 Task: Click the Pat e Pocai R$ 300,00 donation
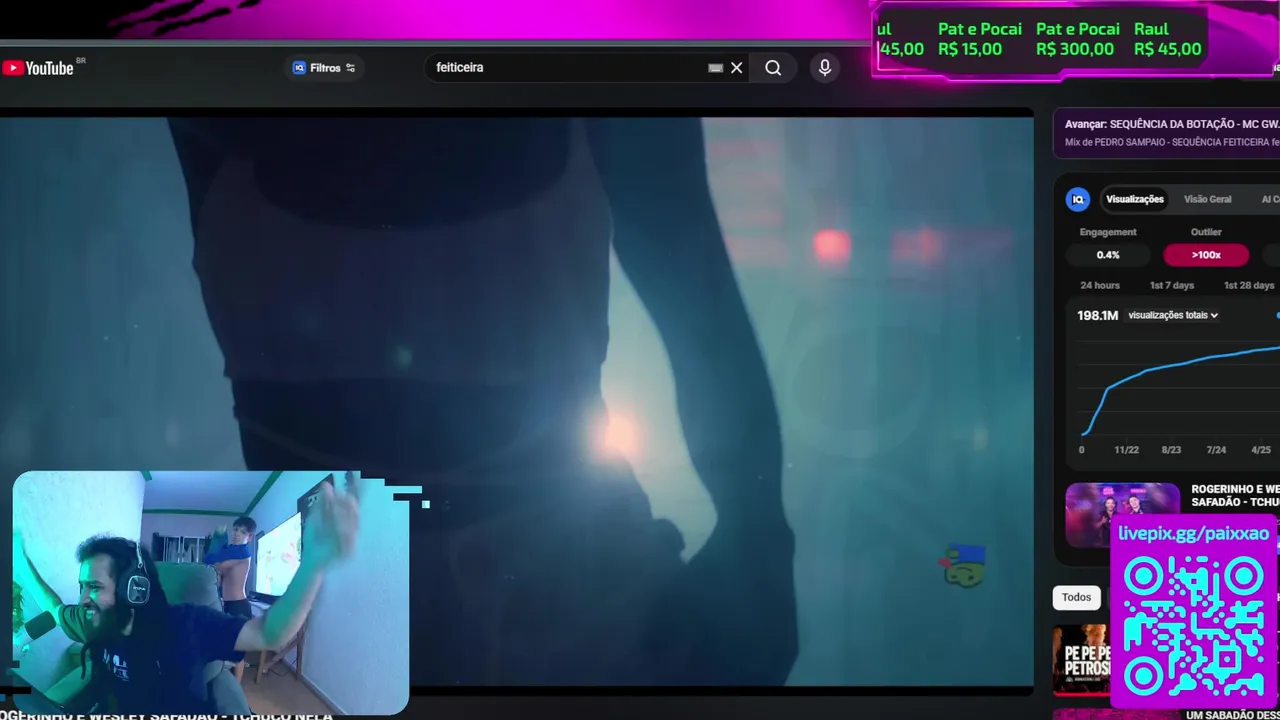coord(1076,39)
